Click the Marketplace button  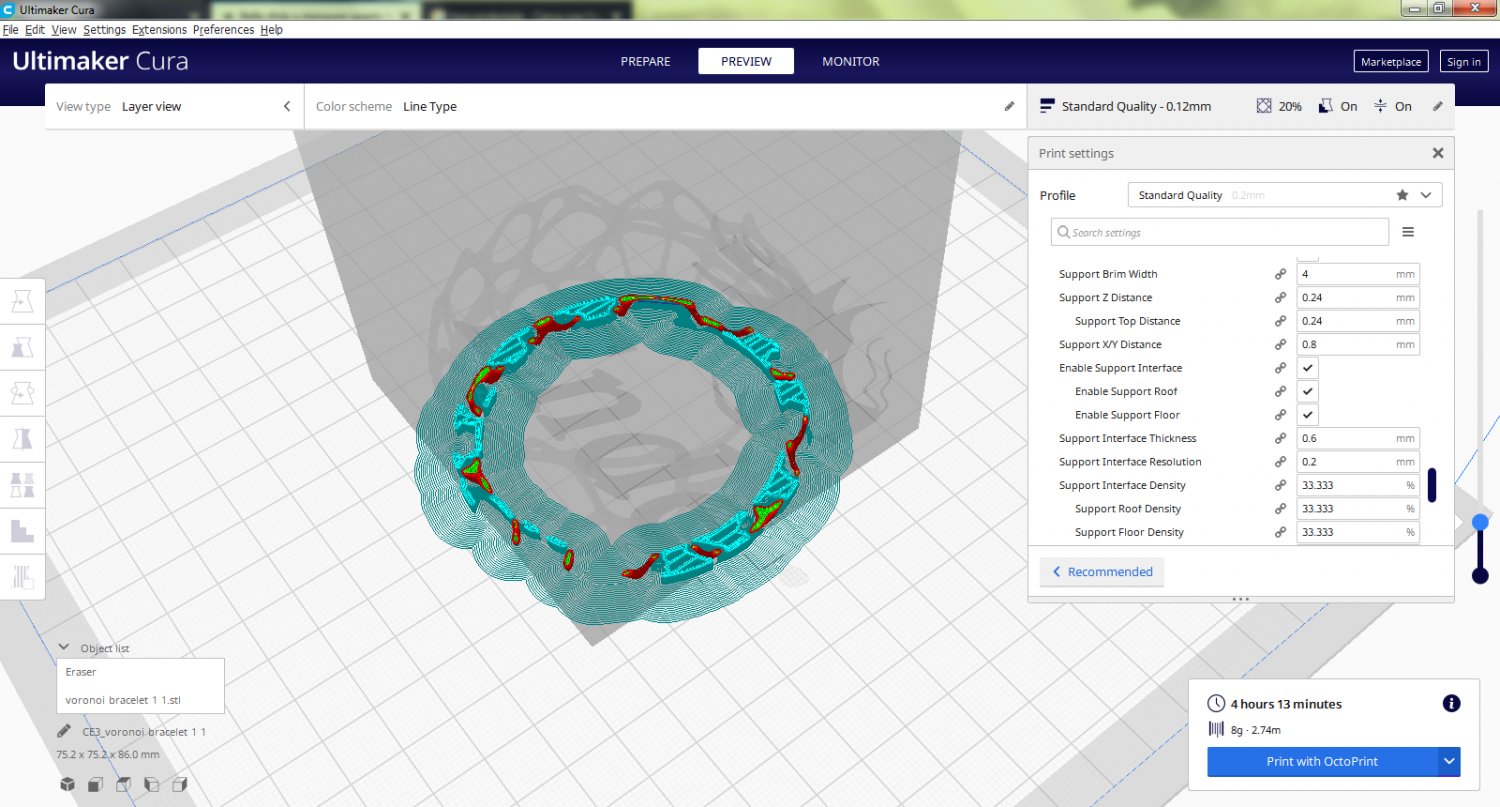1390,62
